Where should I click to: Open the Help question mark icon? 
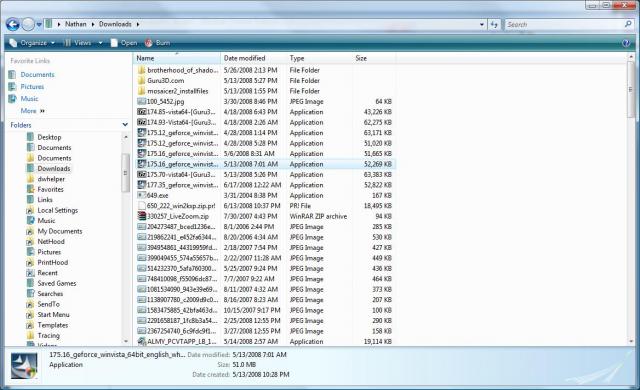coord(626,43)
